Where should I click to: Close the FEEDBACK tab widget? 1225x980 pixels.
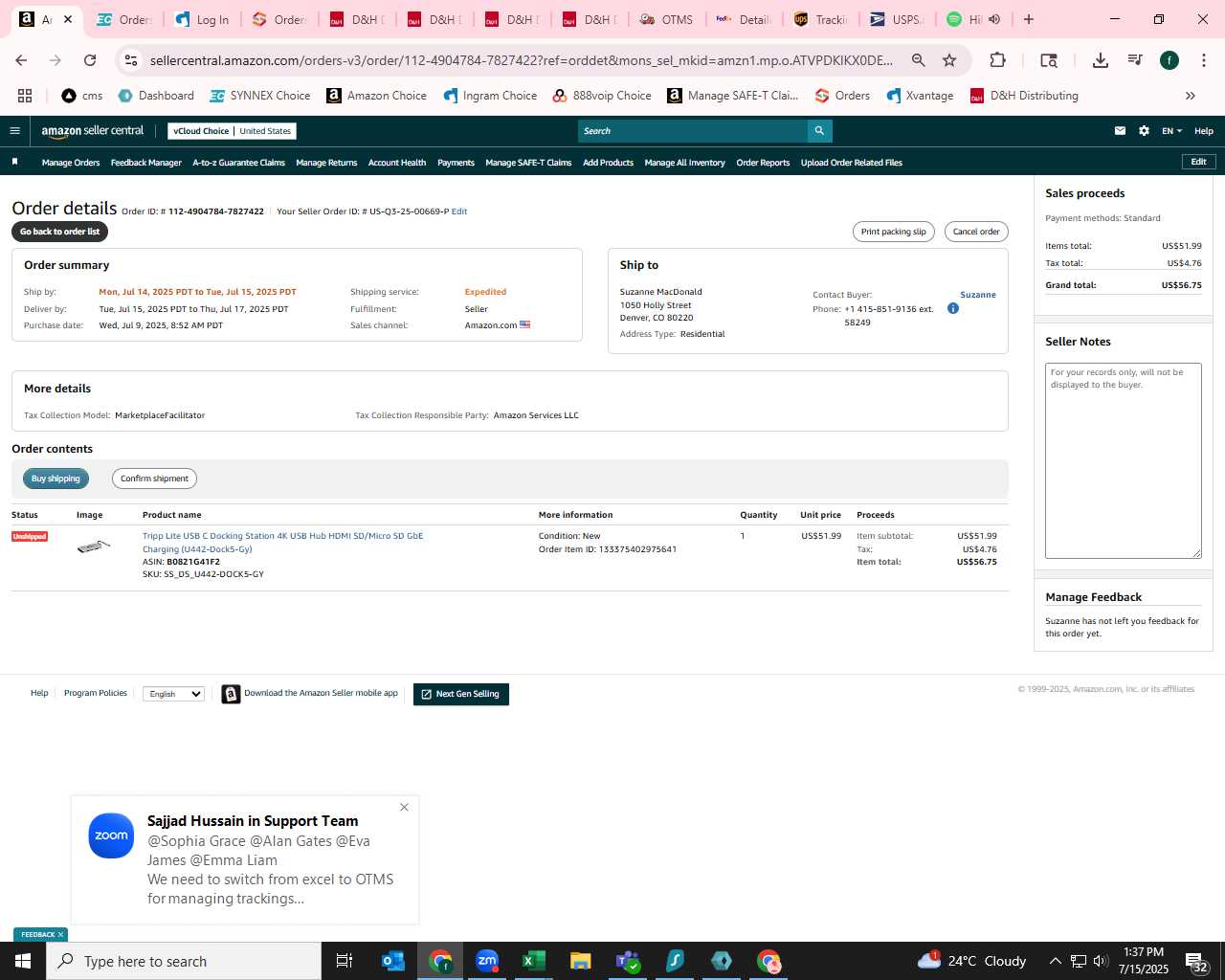[60, 935]
